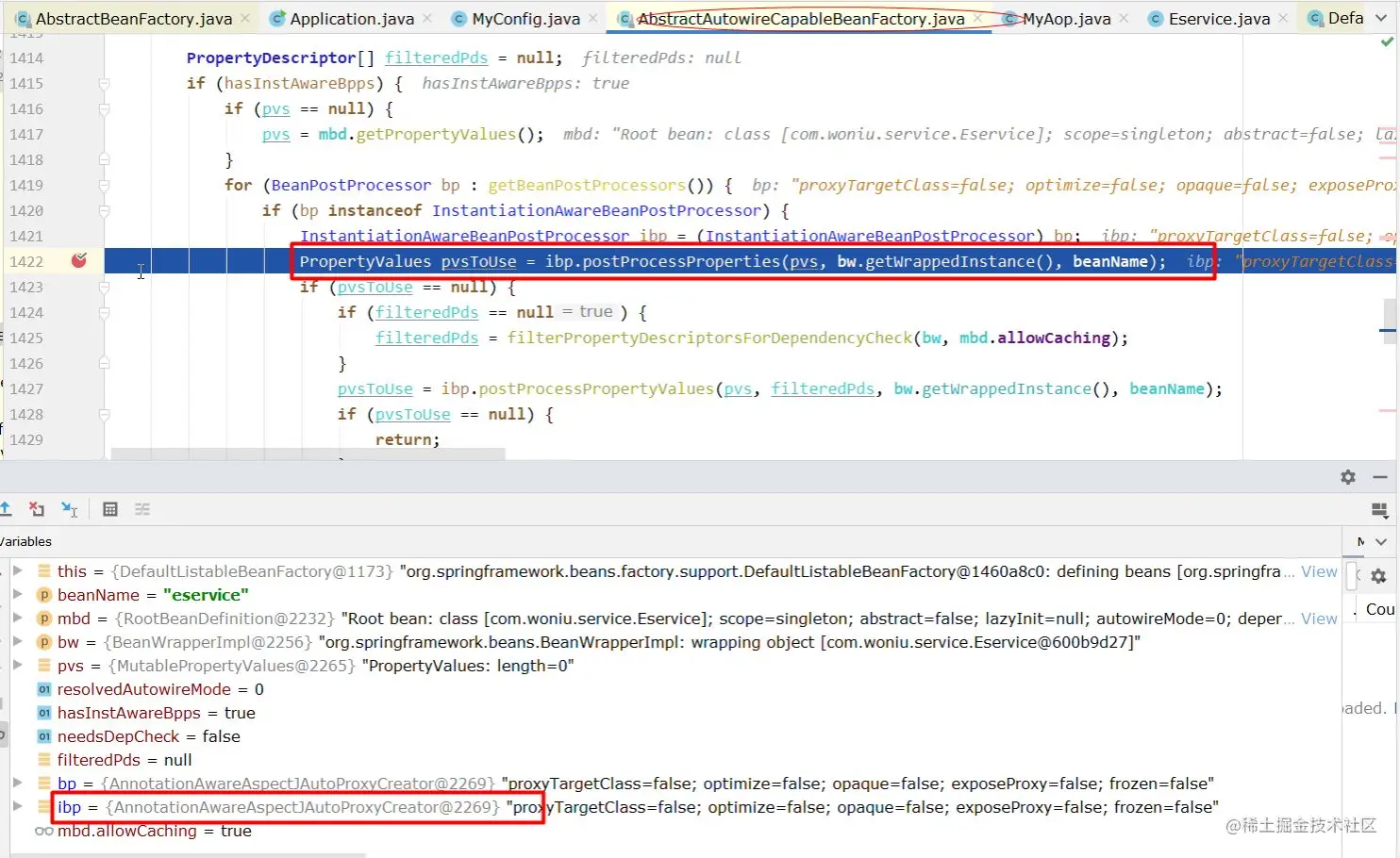Expand the 'this' variable node
1400x858 pixels.
[x=17, y=570]
